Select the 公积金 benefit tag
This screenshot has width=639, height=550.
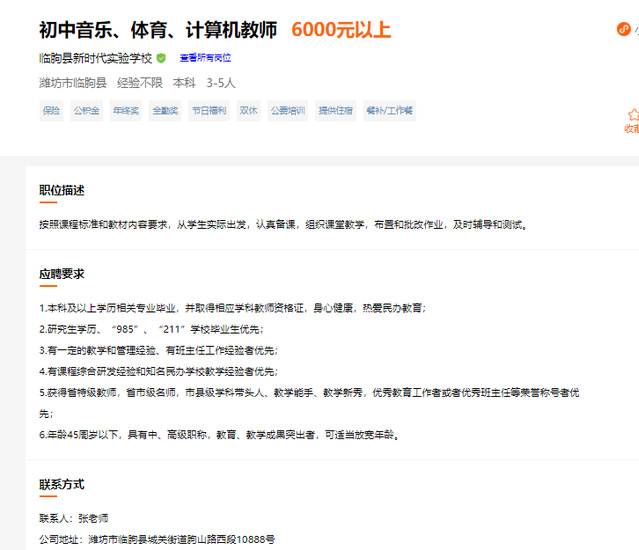pos(86,110)
